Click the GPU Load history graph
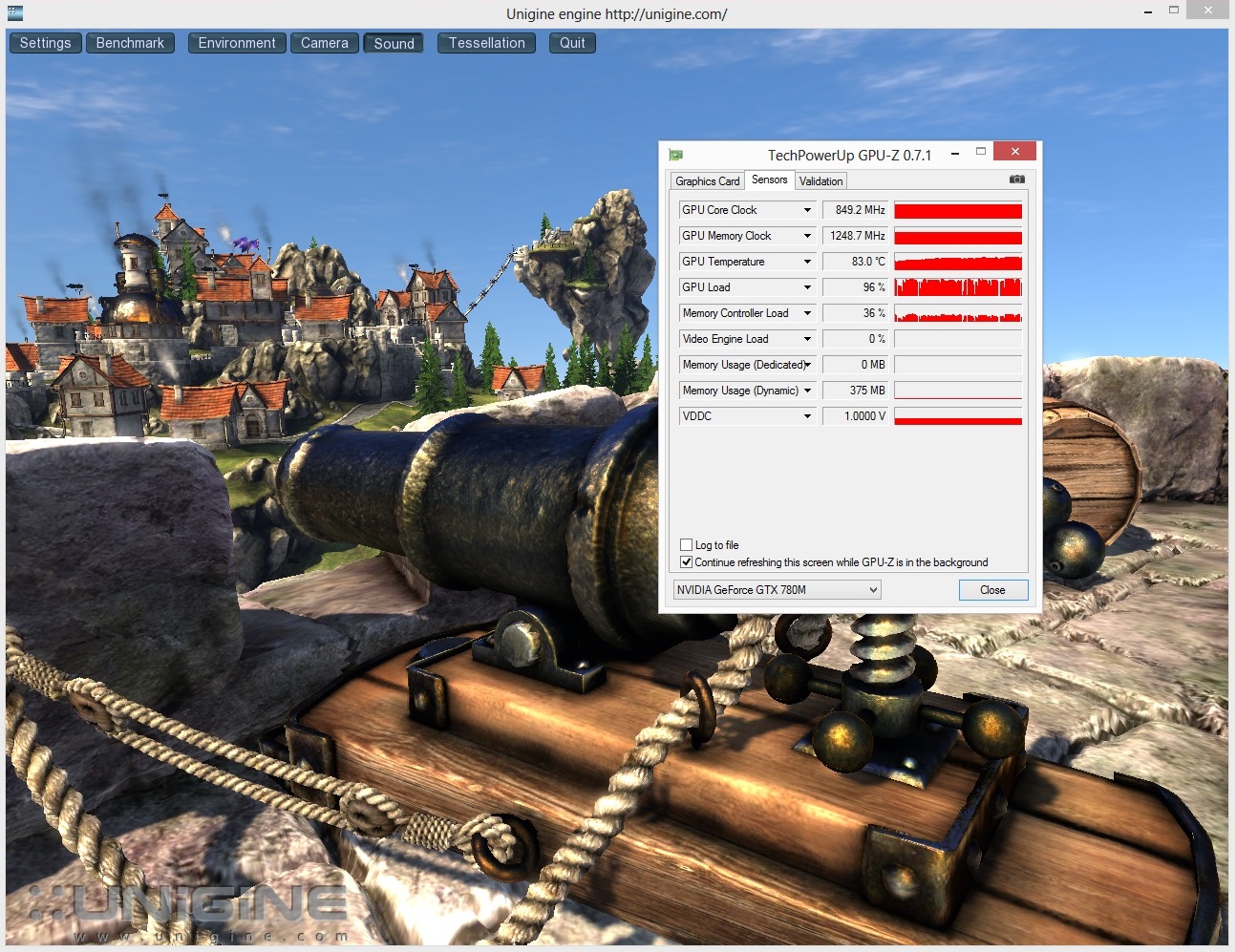Viewport: 1236px width, 952px height. 958,287
